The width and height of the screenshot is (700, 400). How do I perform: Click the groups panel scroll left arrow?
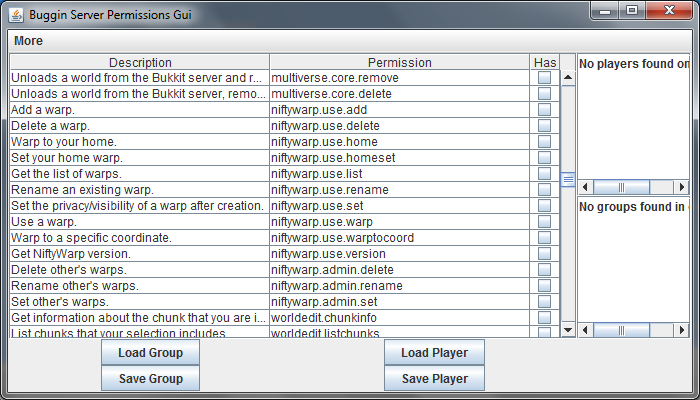tap(585, 329)
